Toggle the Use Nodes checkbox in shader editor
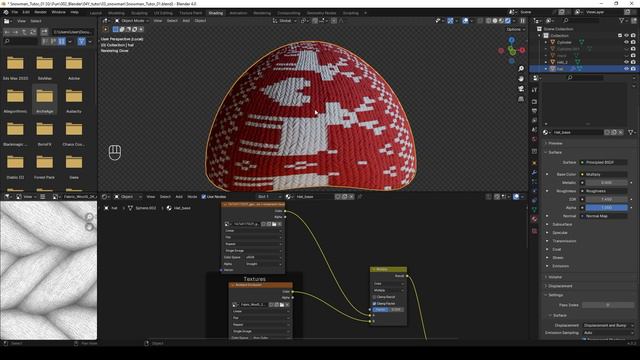 click(204, 197)
